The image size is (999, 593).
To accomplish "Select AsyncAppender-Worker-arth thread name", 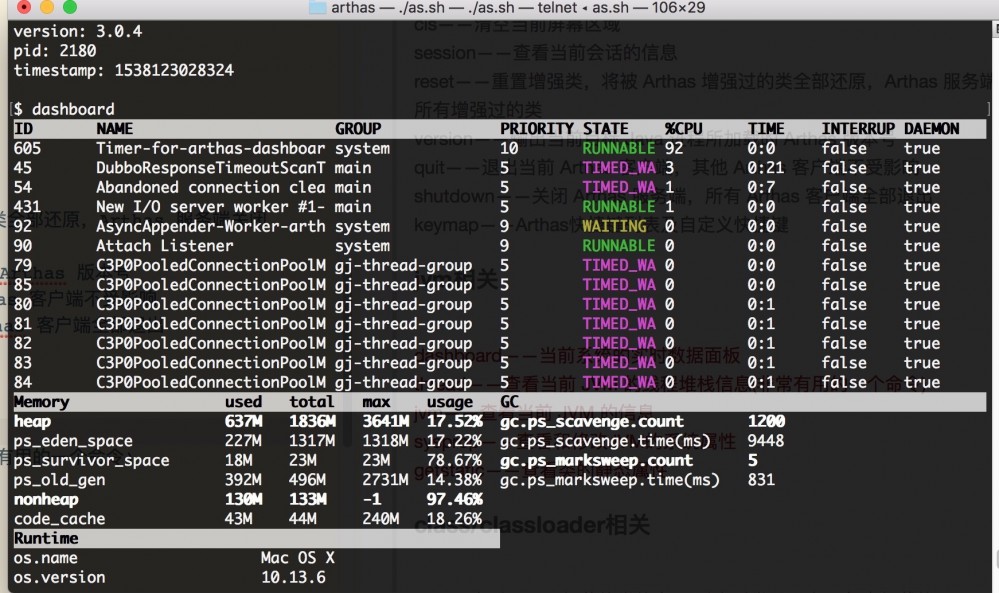I will [211, 227].
